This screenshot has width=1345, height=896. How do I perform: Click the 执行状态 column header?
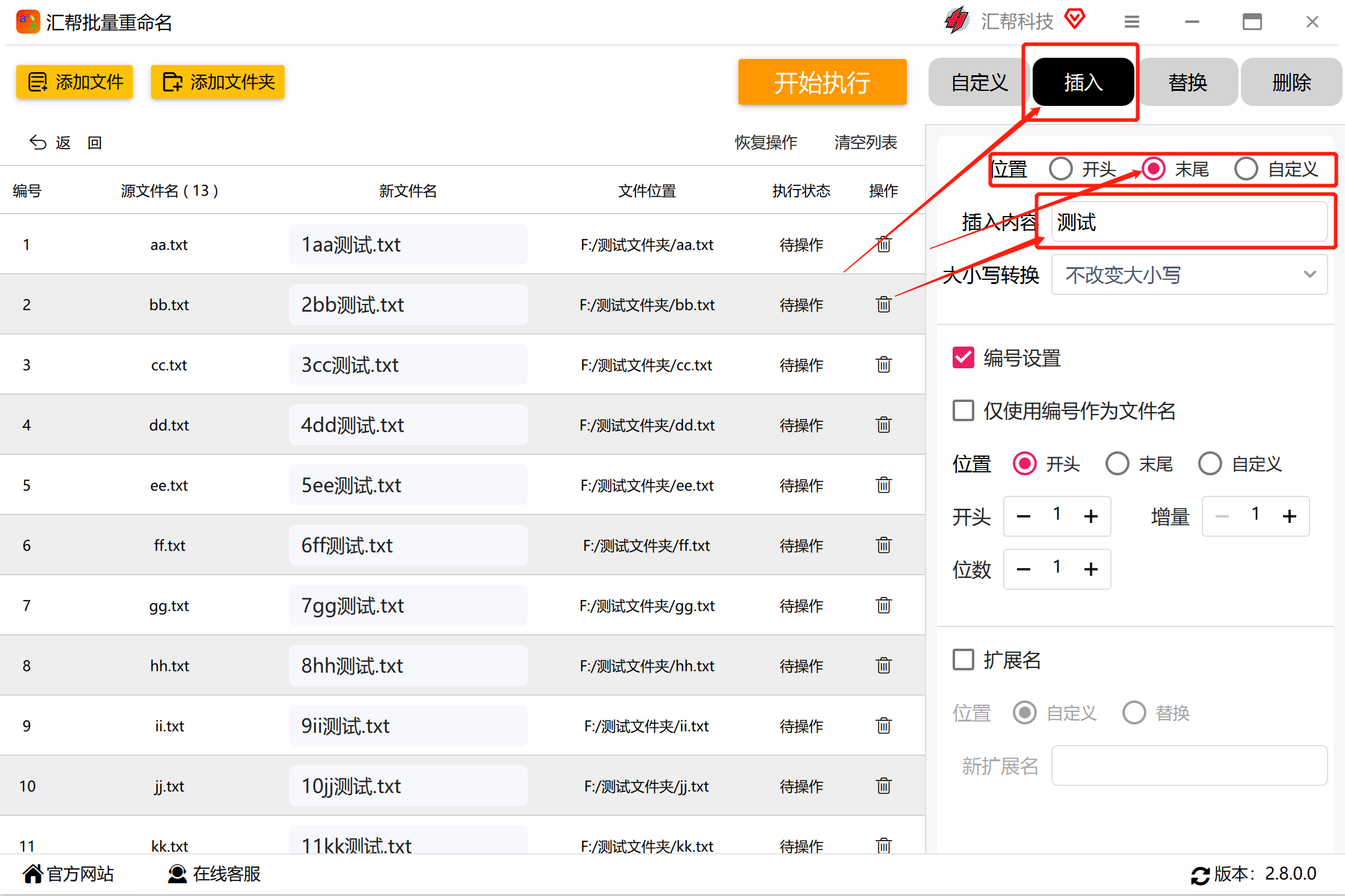tap(801, 191)
